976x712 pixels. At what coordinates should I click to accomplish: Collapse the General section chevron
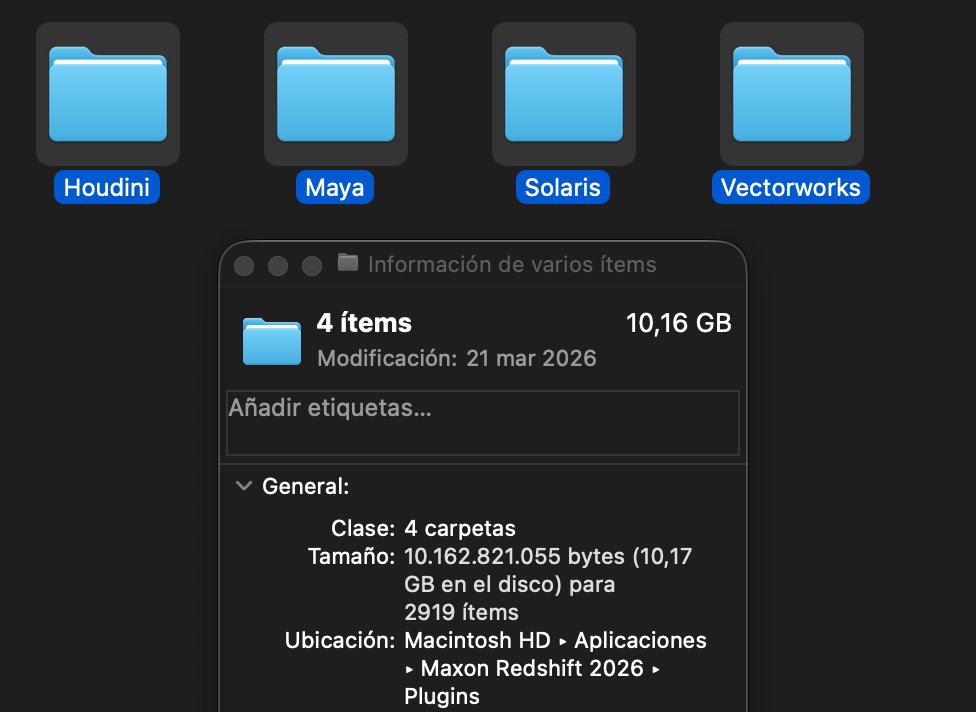point(244,485)
